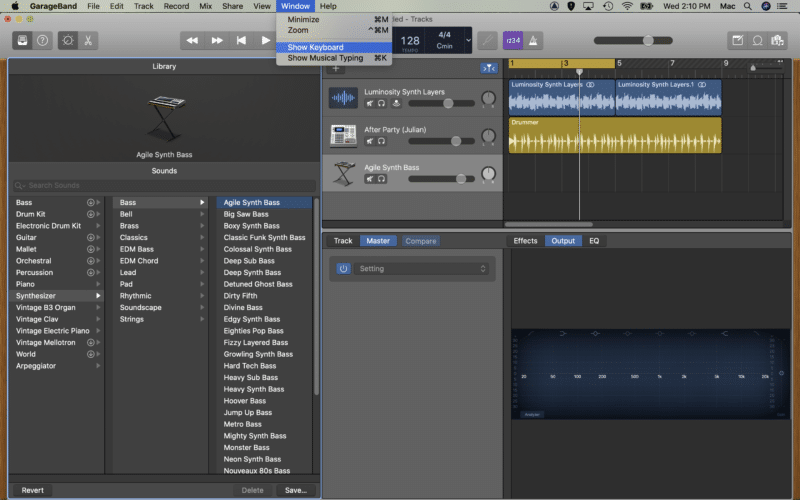Click the Agile Synth Bass pan knob
The width and height of the screenshot is (800, 500).
tap(488, 174)
